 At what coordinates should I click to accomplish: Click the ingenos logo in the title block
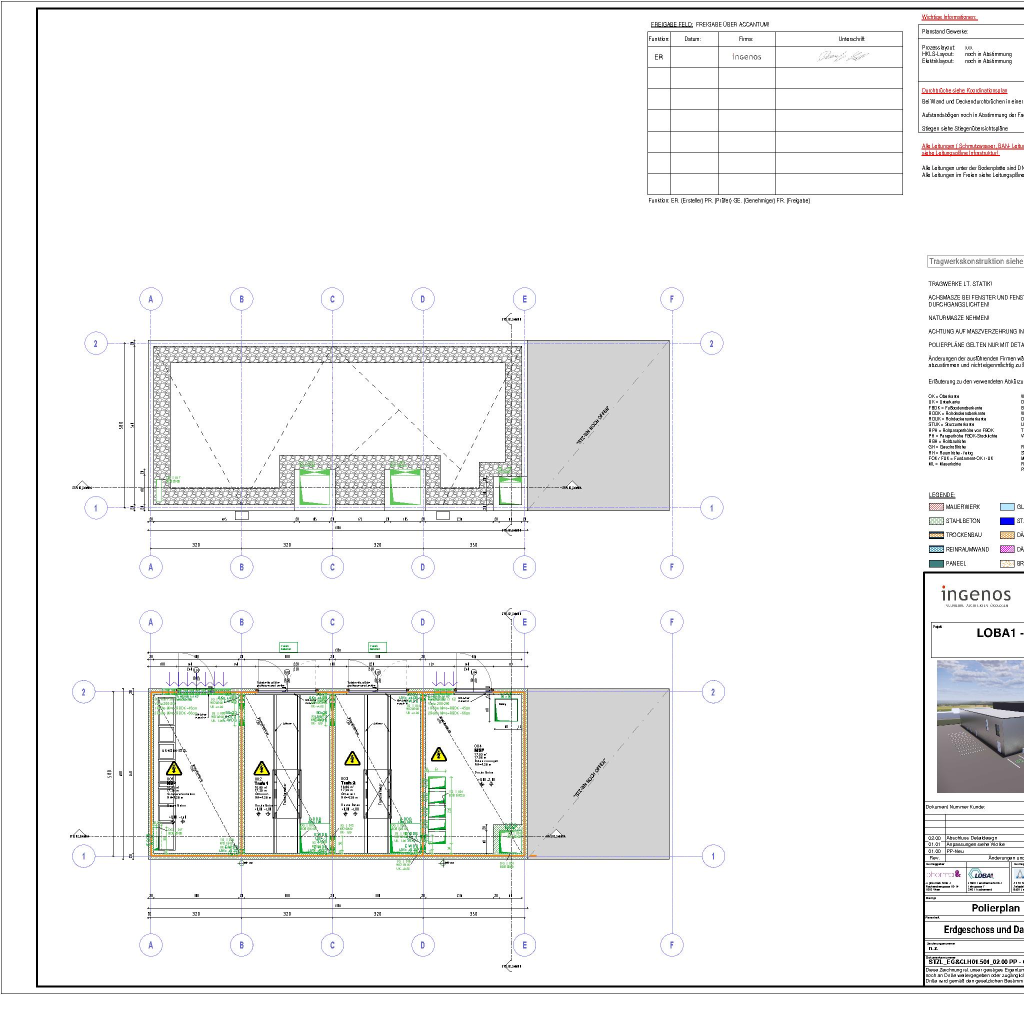(976, 595)
